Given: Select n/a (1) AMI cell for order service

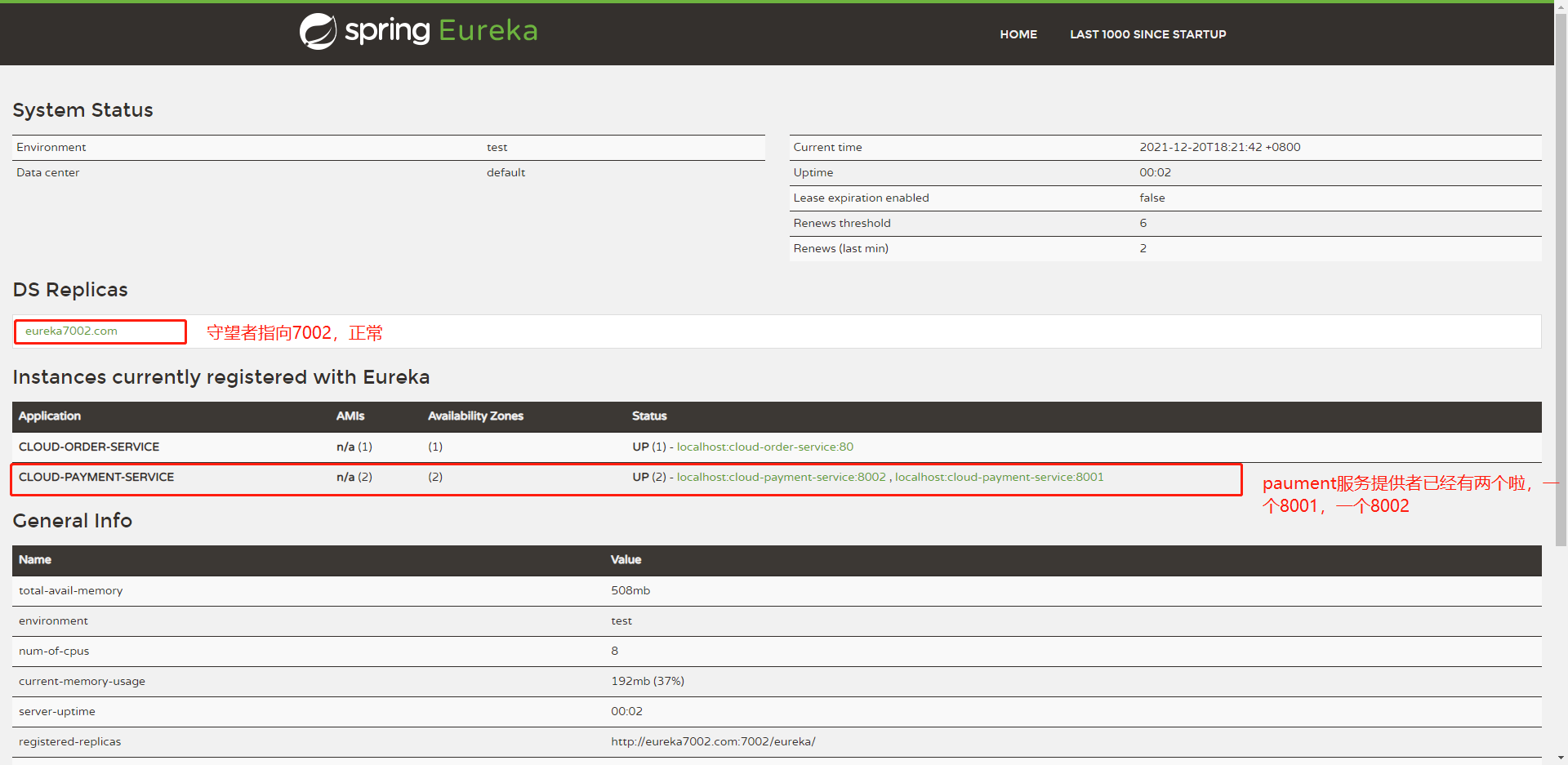Looking at the screenshot, I should 354,447.
